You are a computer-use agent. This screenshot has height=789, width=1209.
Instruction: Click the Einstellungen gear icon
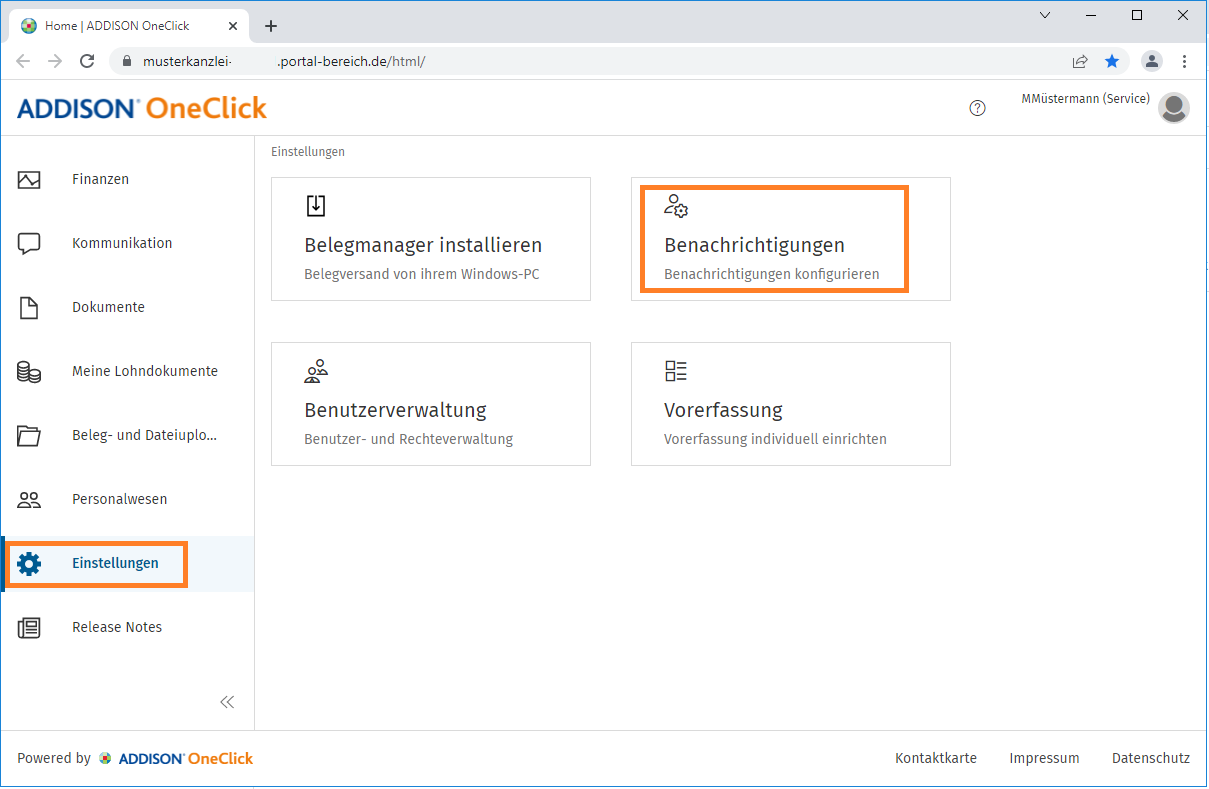(x=29, y=564)
